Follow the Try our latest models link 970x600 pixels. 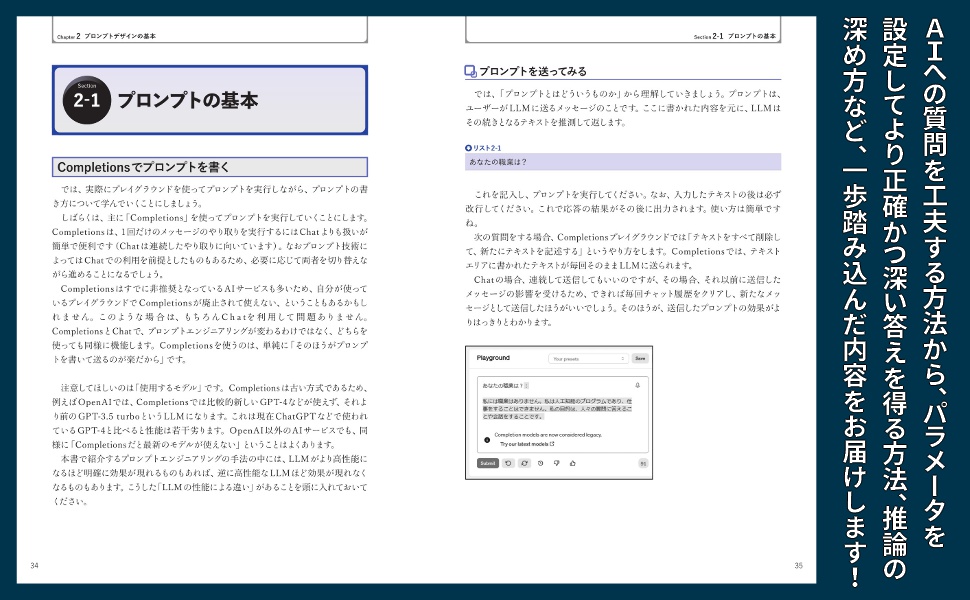pos(526,443)
